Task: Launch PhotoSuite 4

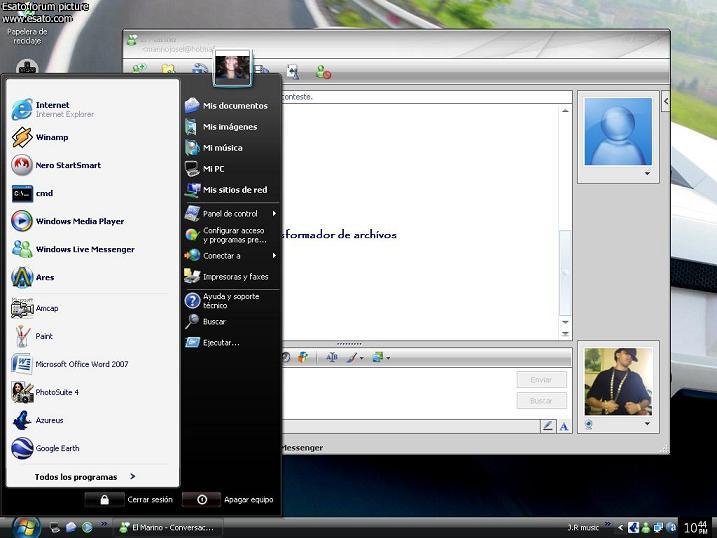Action: coord(91,392)
